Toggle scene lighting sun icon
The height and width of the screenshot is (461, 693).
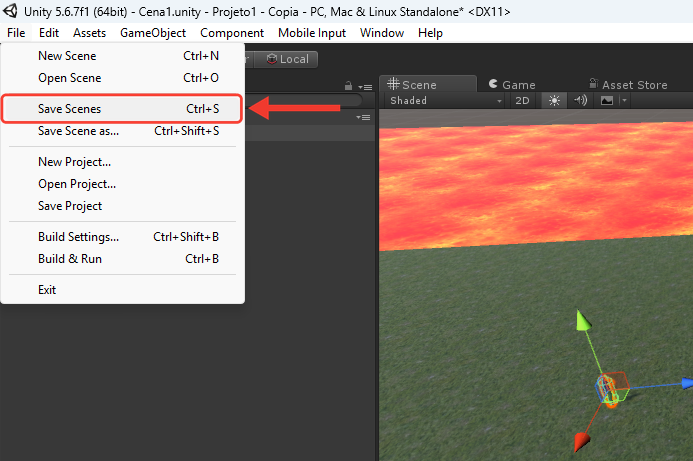click(x=554, y=101)
